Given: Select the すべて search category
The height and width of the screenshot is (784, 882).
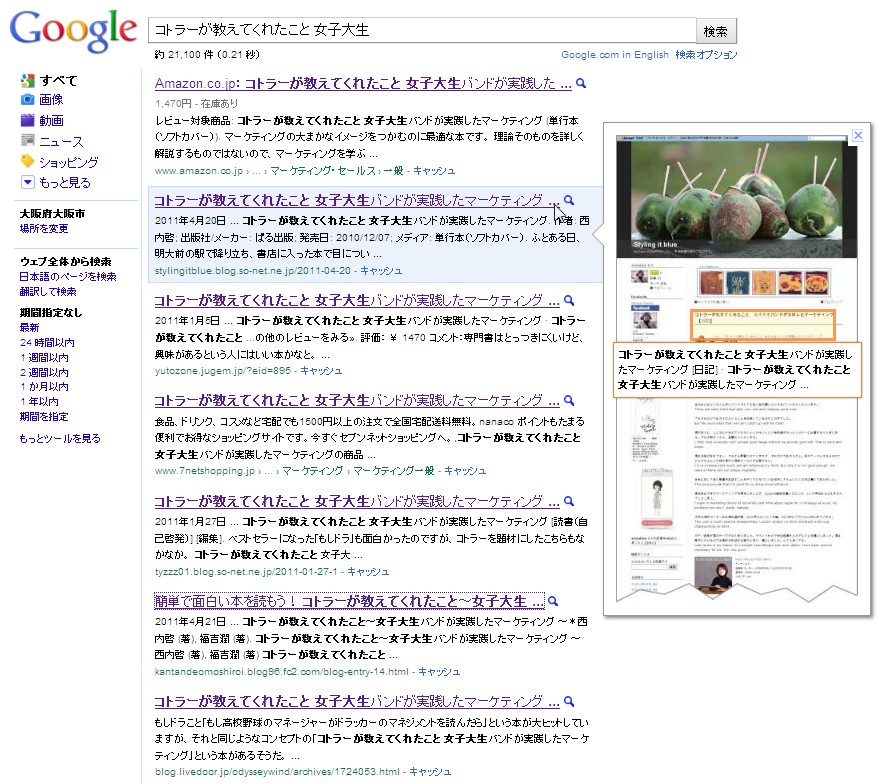Looking at the screenshot, I should [58, 80].
